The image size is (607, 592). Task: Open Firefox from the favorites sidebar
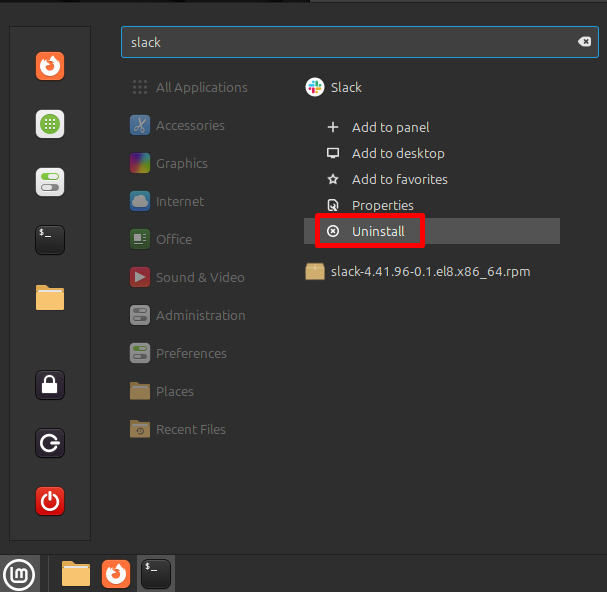[x=50, y=66]
